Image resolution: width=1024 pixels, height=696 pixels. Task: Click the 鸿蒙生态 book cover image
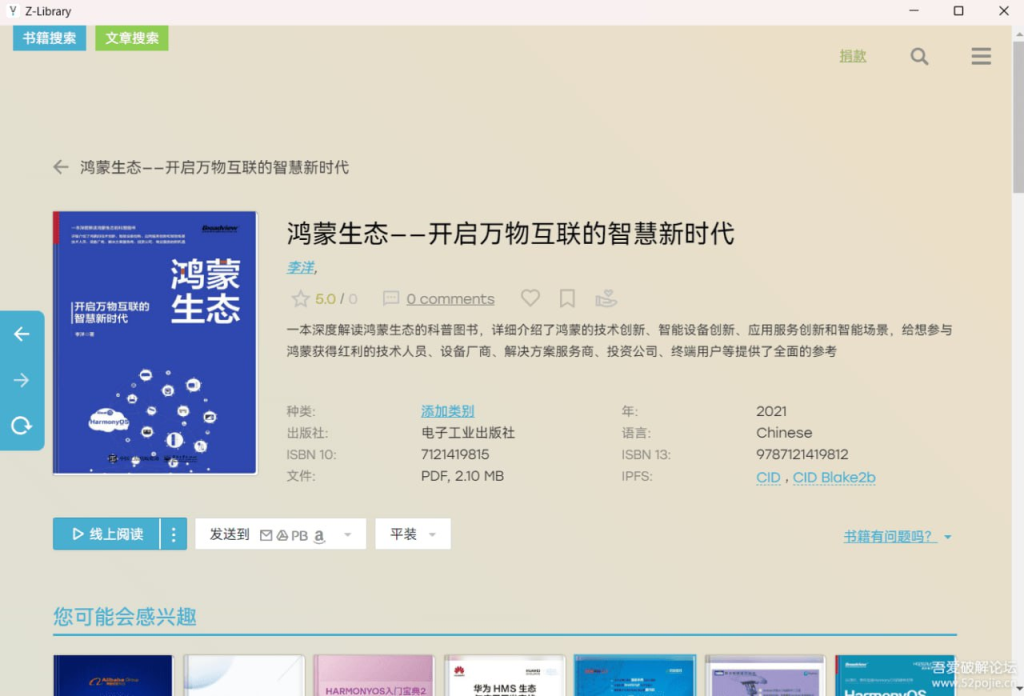[155, 343]
